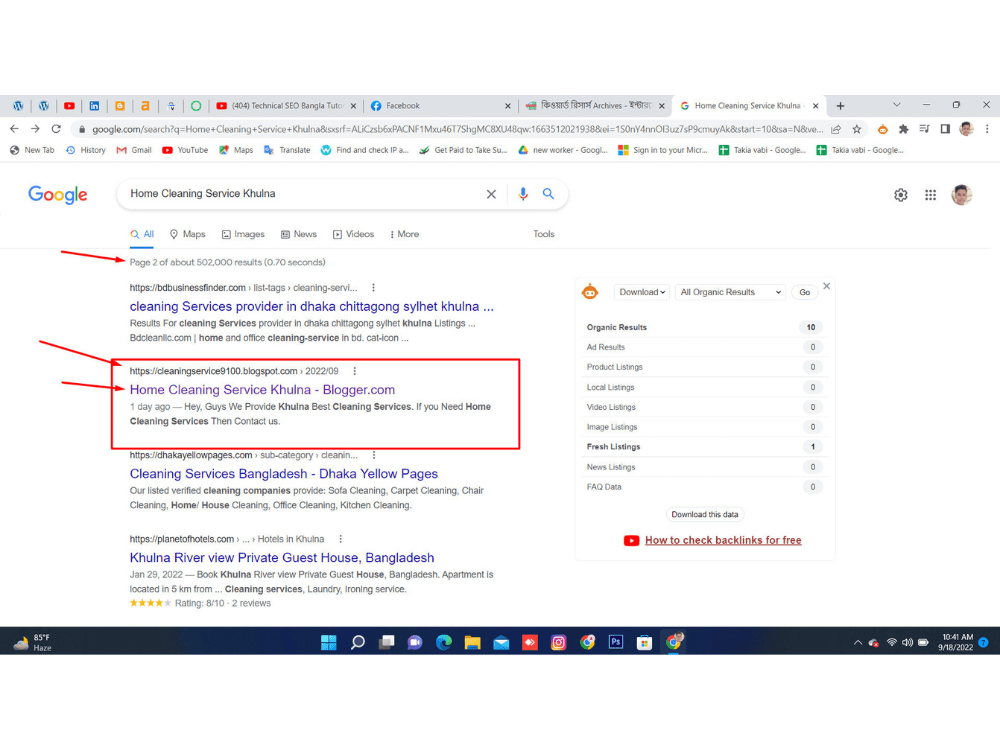1000x750 pixels.
Task: Open Google account profile picture
Action: click(962, 195)
